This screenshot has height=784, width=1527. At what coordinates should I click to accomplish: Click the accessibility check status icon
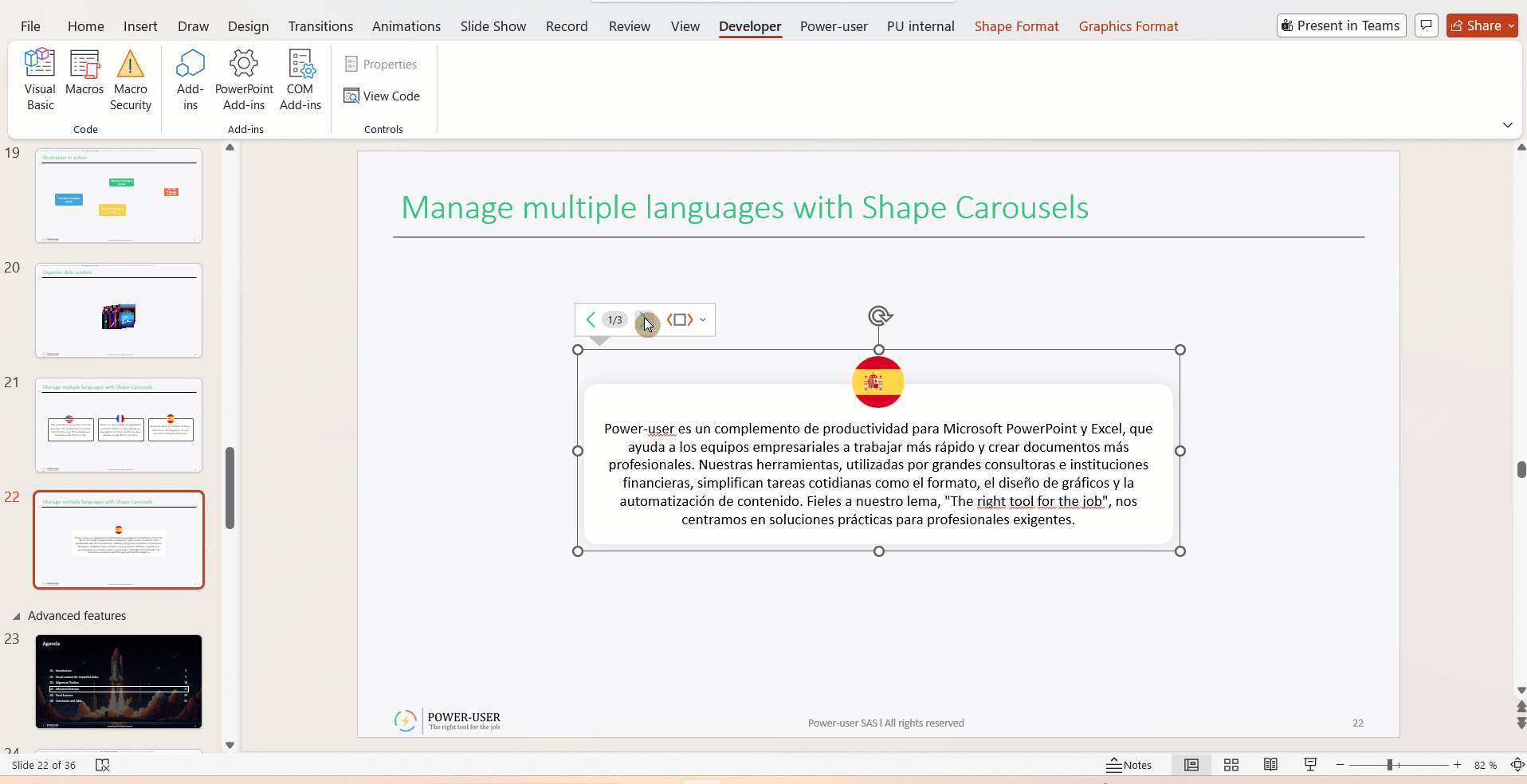pyautogui.click(x=102, y=765)
